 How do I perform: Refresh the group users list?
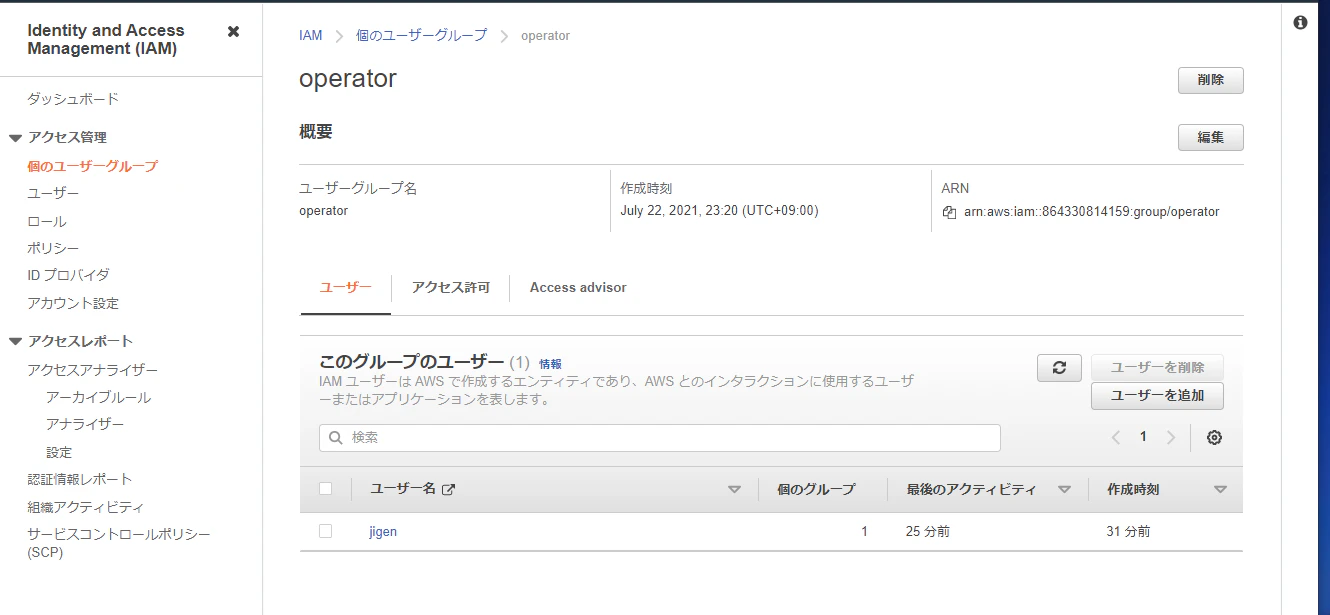click(1059, 368)
